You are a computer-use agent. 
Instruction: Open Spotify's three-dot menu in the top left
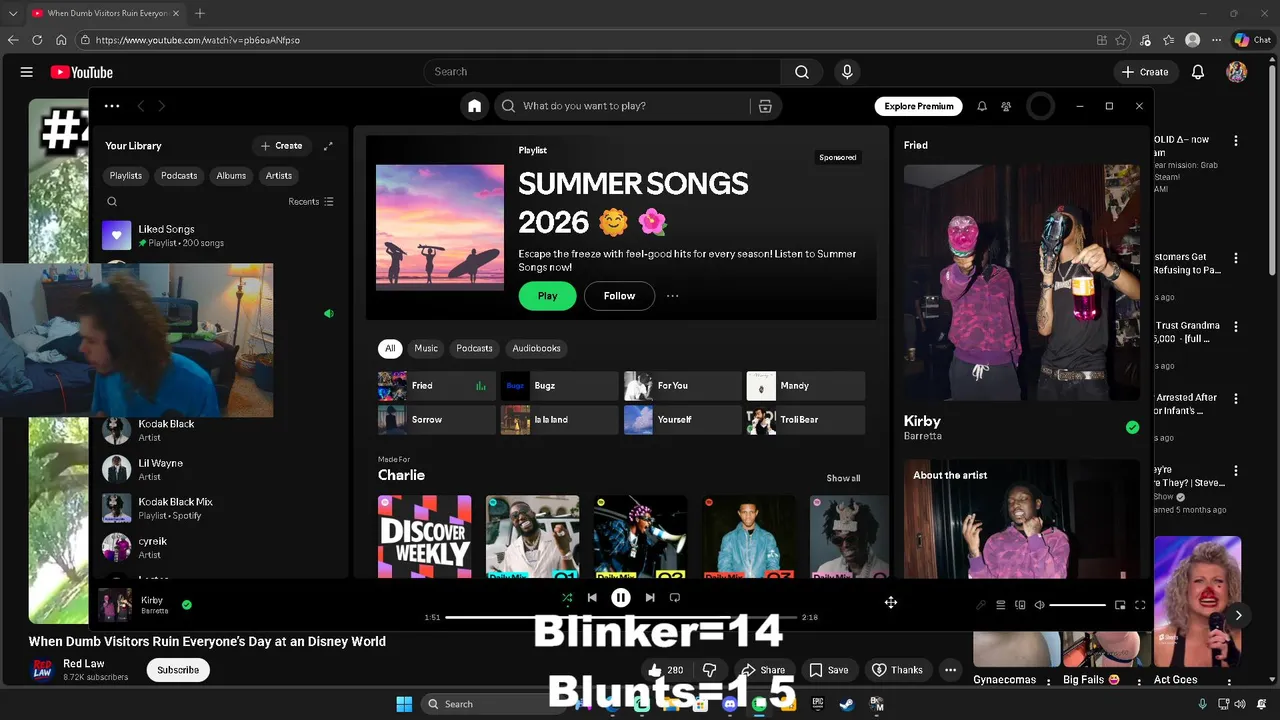point(112,106)
